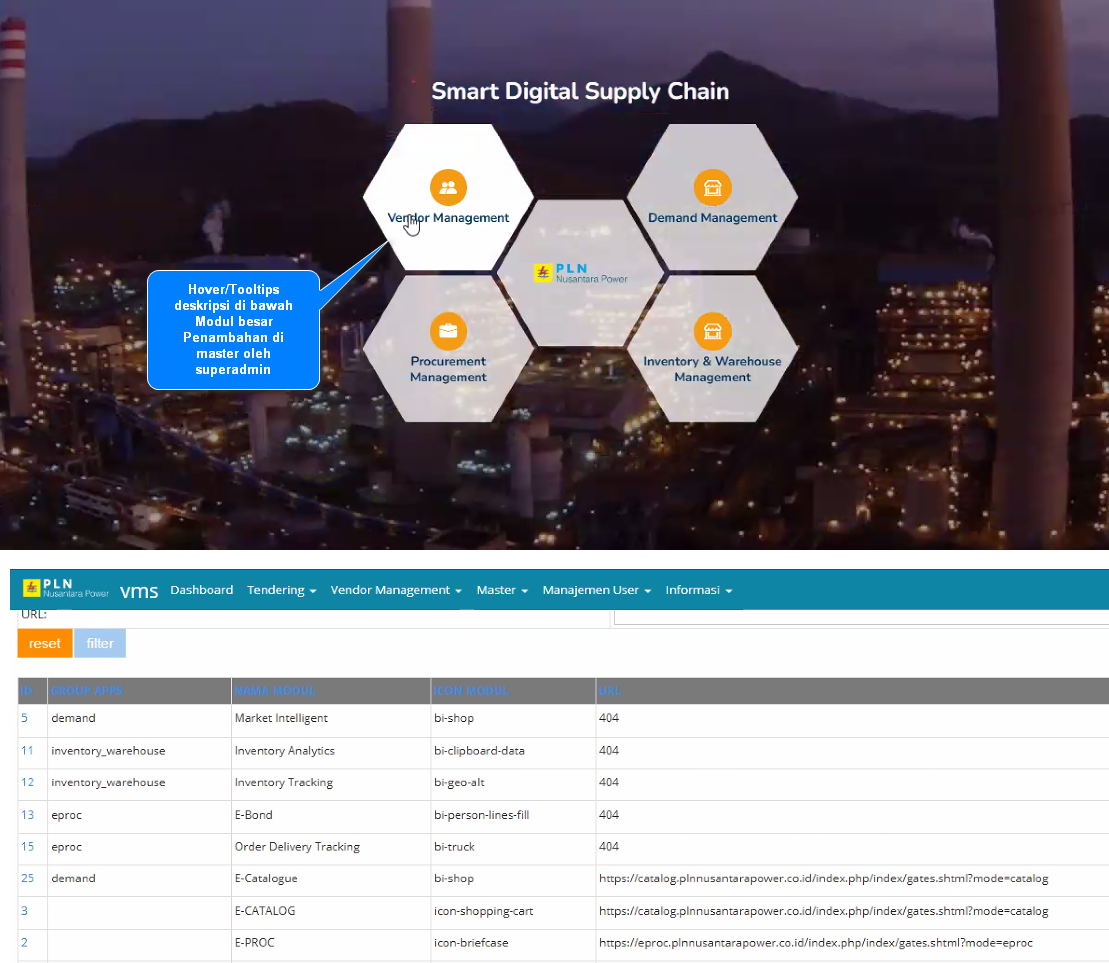Open the Master dropdown menu

click(x=502, y=590)
